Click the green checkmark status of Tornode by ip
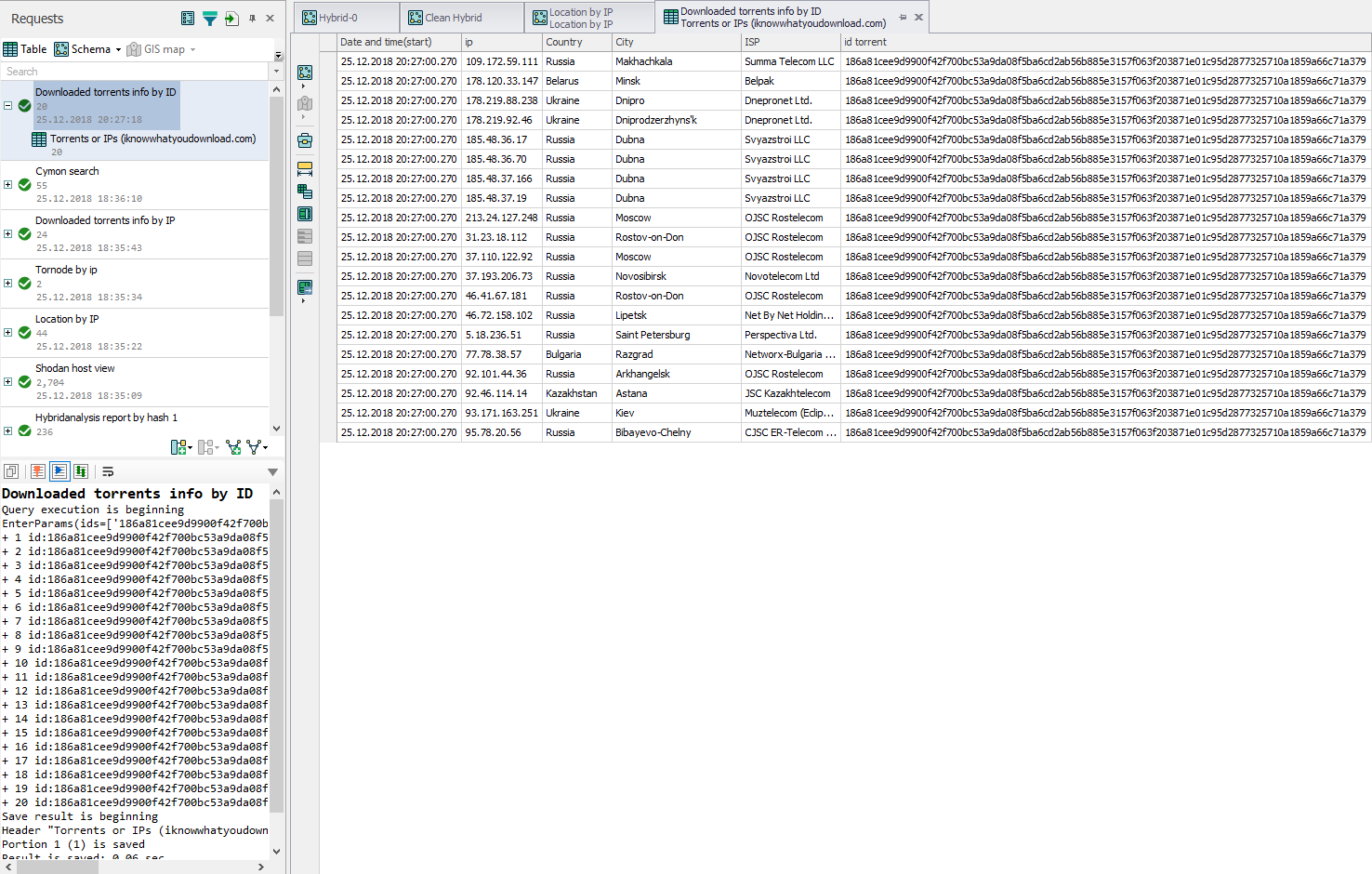The image size is (1372, 874). click(x=25, y=284)
